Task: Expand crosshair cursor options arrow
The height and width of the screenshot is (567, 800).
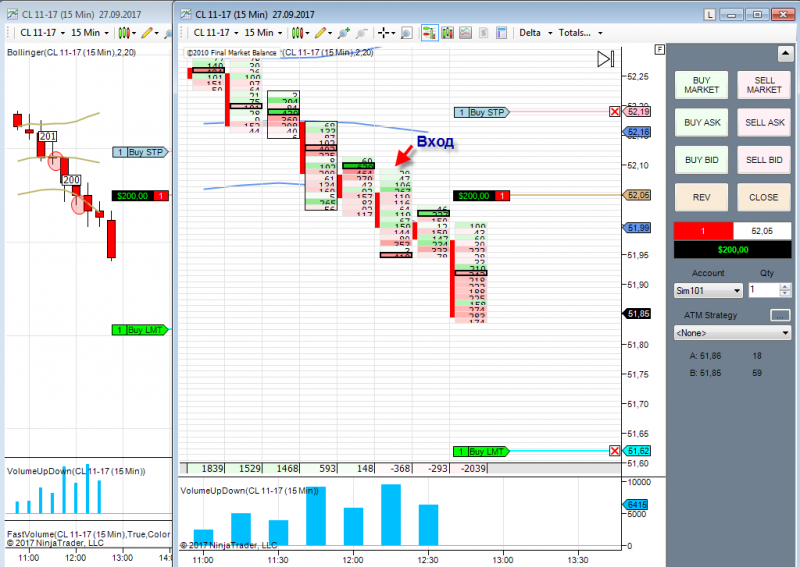Action: click(x=393, y=33)
